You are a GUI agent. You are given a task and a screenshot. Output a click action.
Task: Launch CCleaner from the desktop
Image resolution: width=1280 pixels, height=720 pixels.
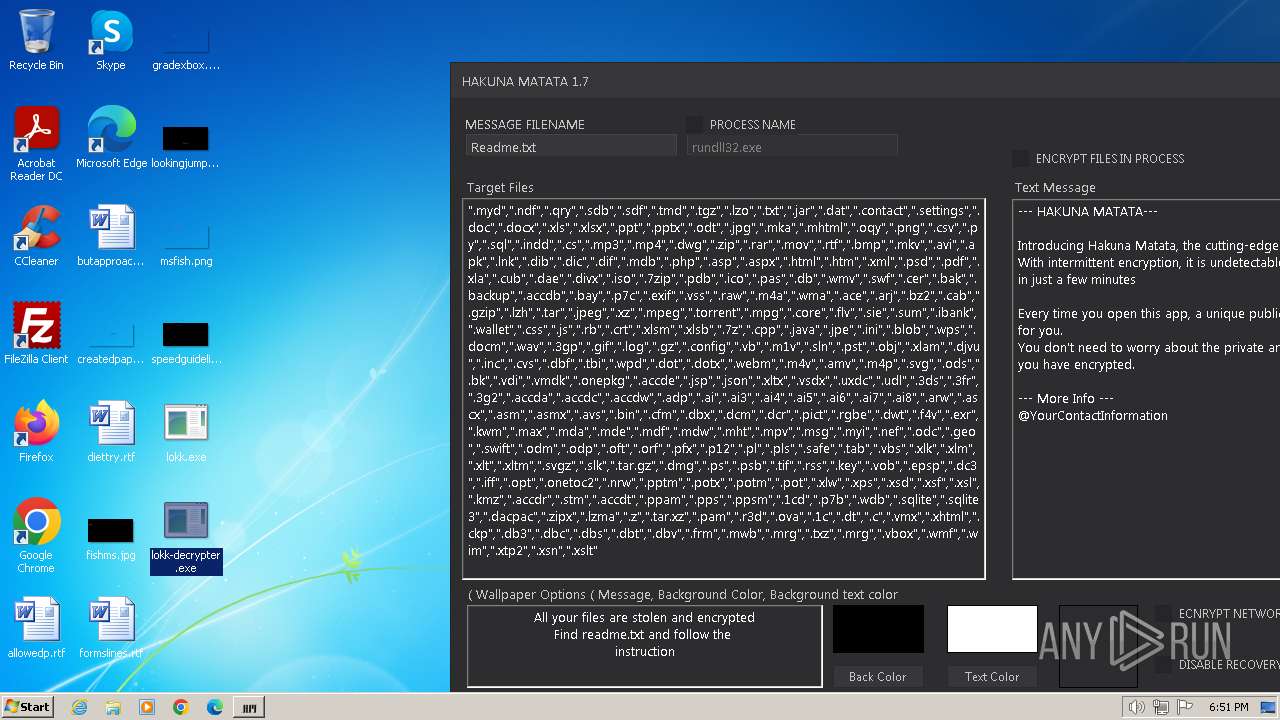pos(36,236)
